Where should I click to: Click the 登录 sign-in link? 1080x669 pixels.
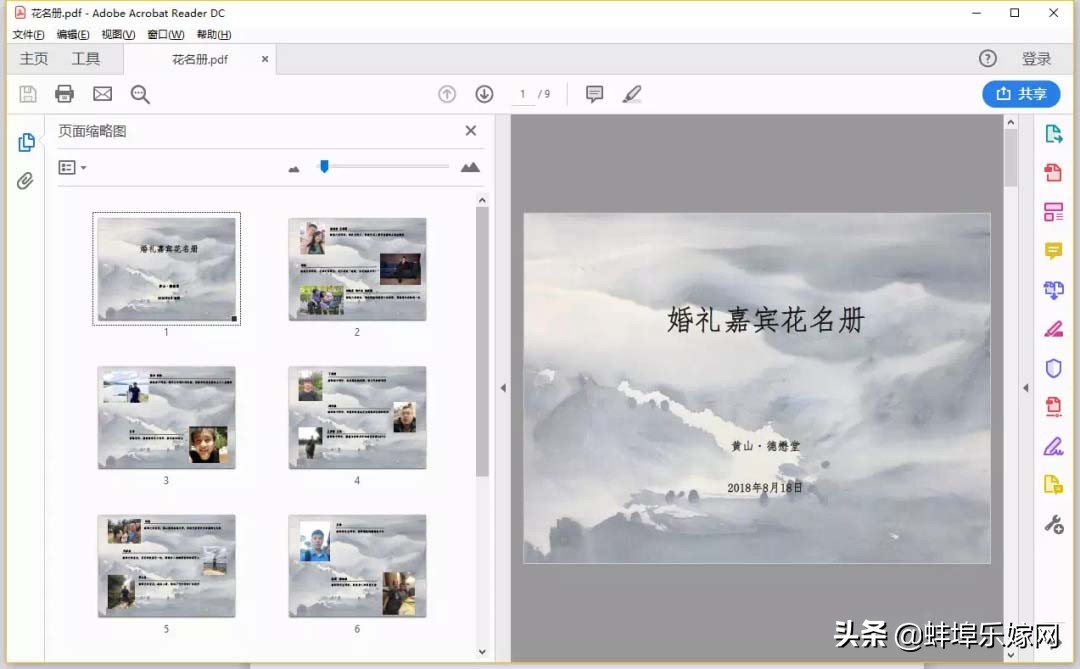tap(1037, 58)
